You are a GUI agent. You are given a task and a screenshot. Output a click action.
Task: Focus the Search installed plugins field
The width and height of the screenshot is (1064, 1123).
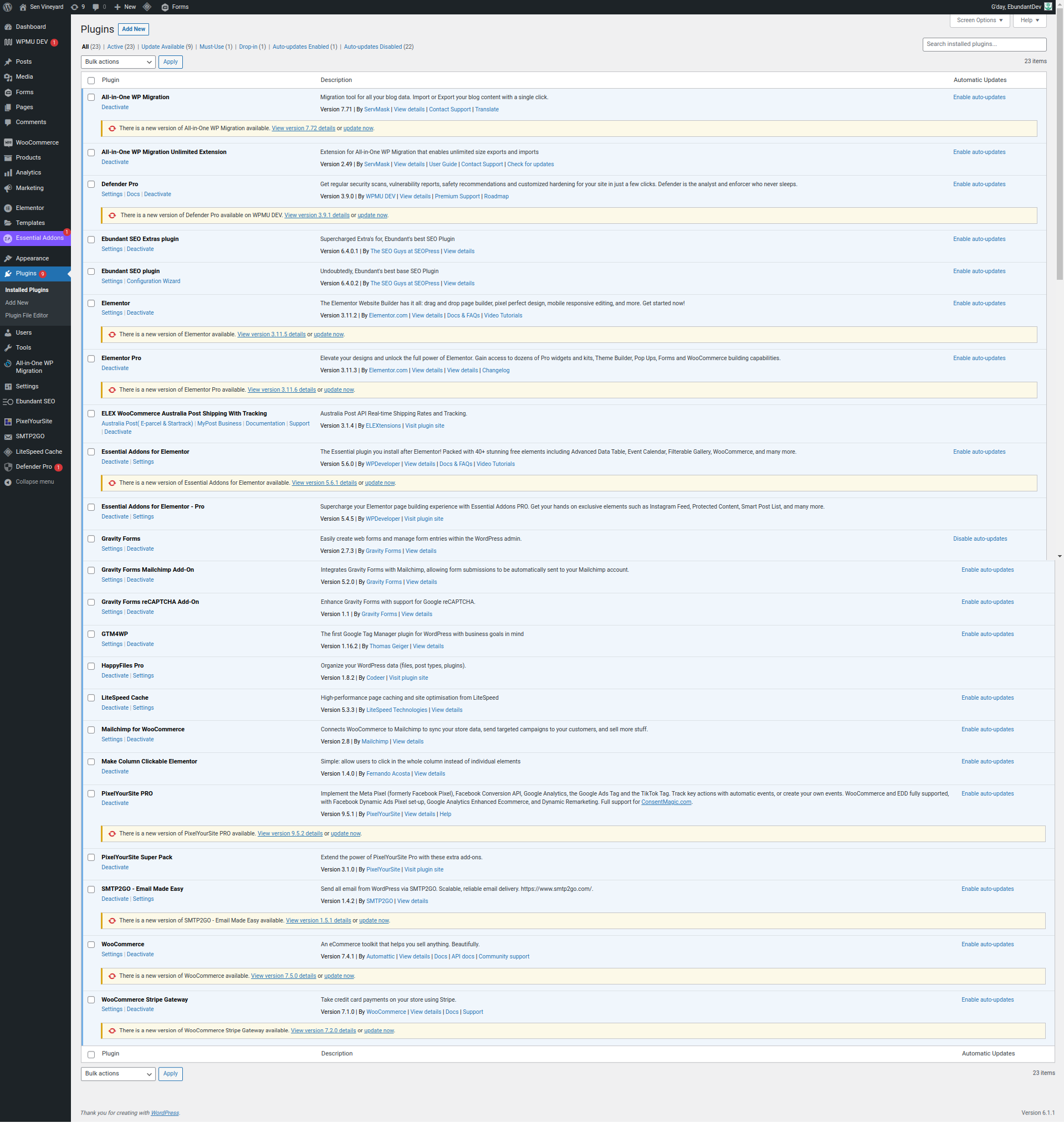click(984, 44)
